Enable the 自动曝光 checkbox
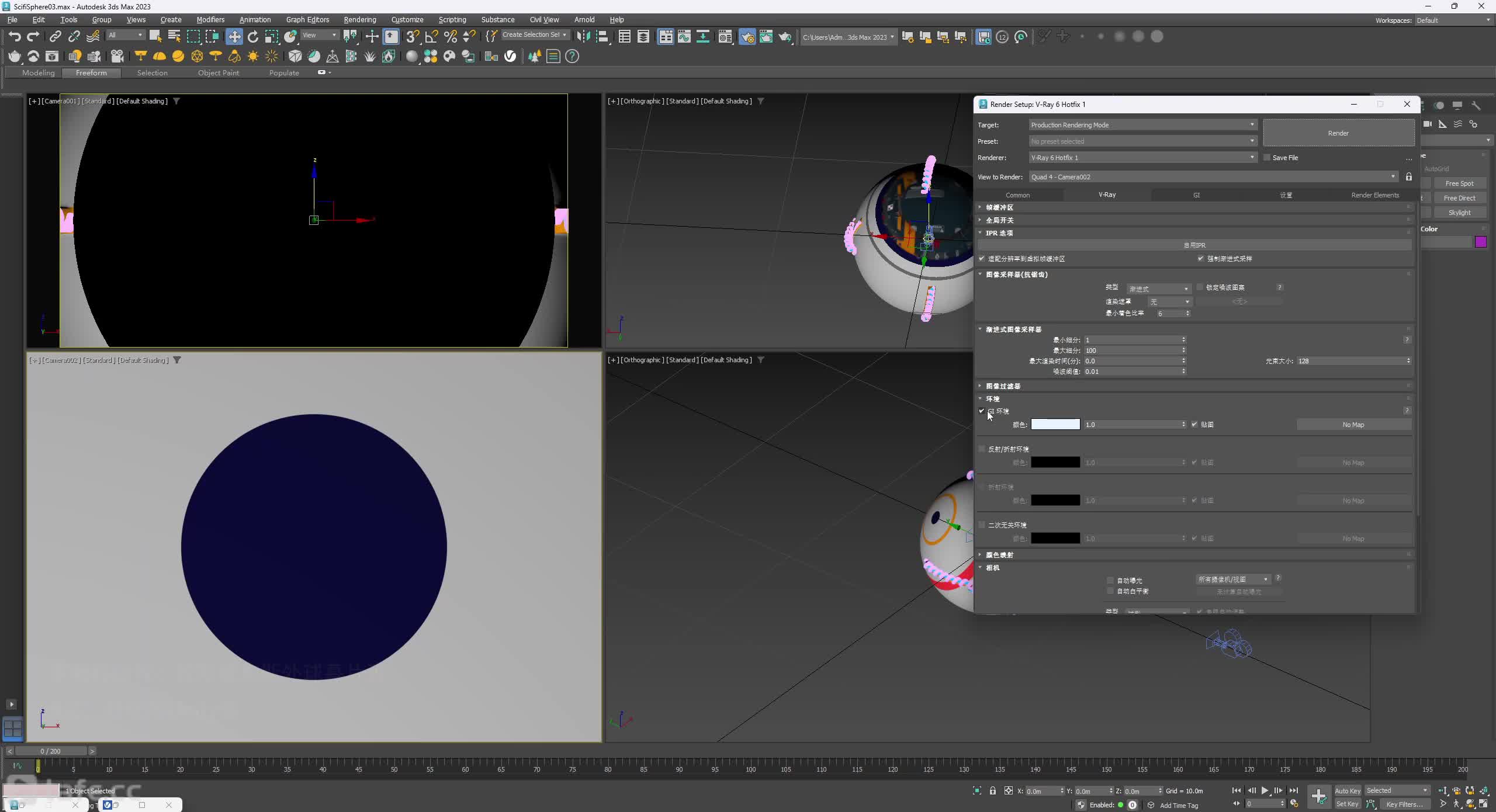The width and height of the screenshot is (1496, 812). point(1110,580)
